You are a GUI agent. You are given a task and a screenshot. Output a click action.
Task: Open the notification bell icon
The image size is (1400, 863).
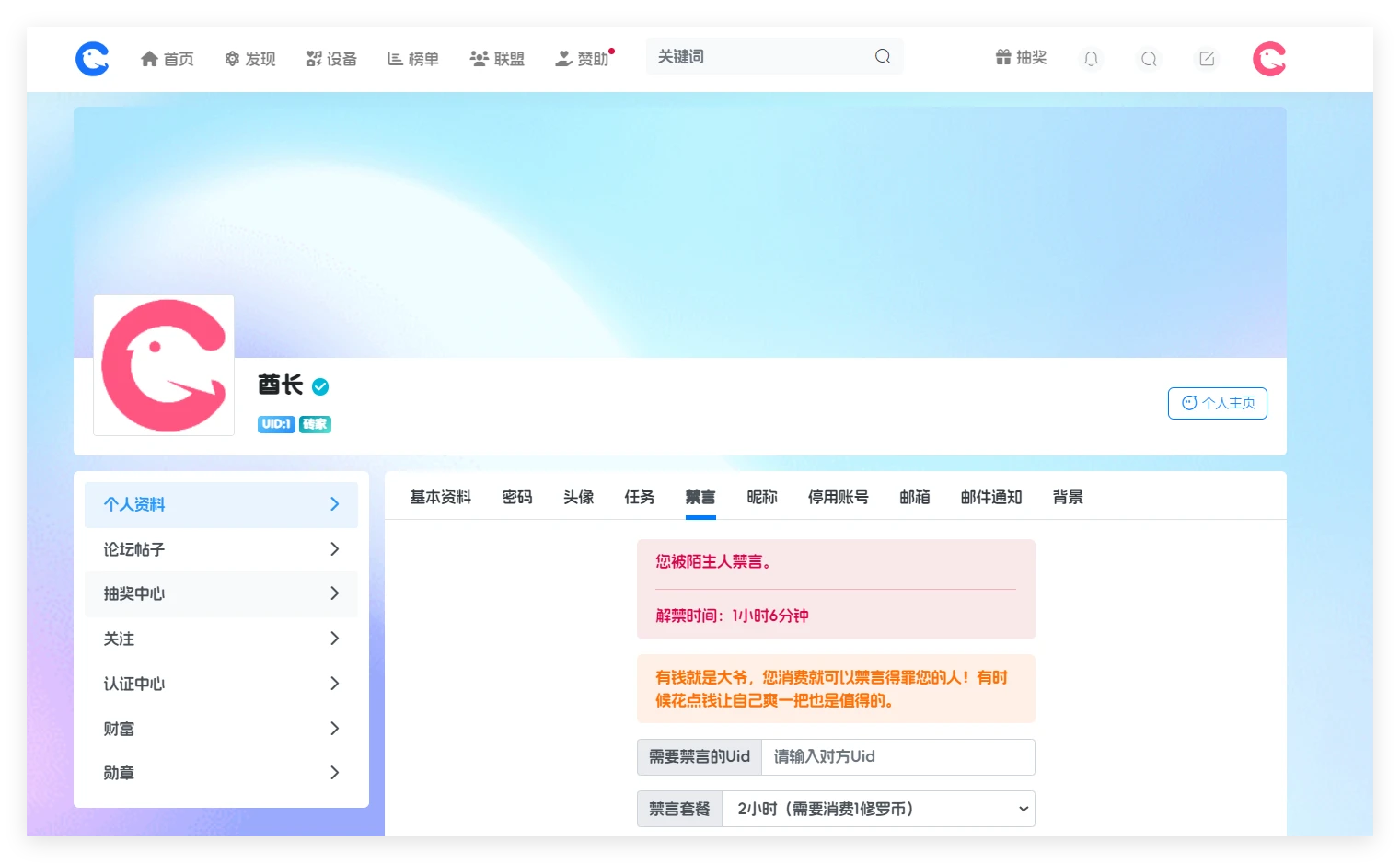[1091, 59]
